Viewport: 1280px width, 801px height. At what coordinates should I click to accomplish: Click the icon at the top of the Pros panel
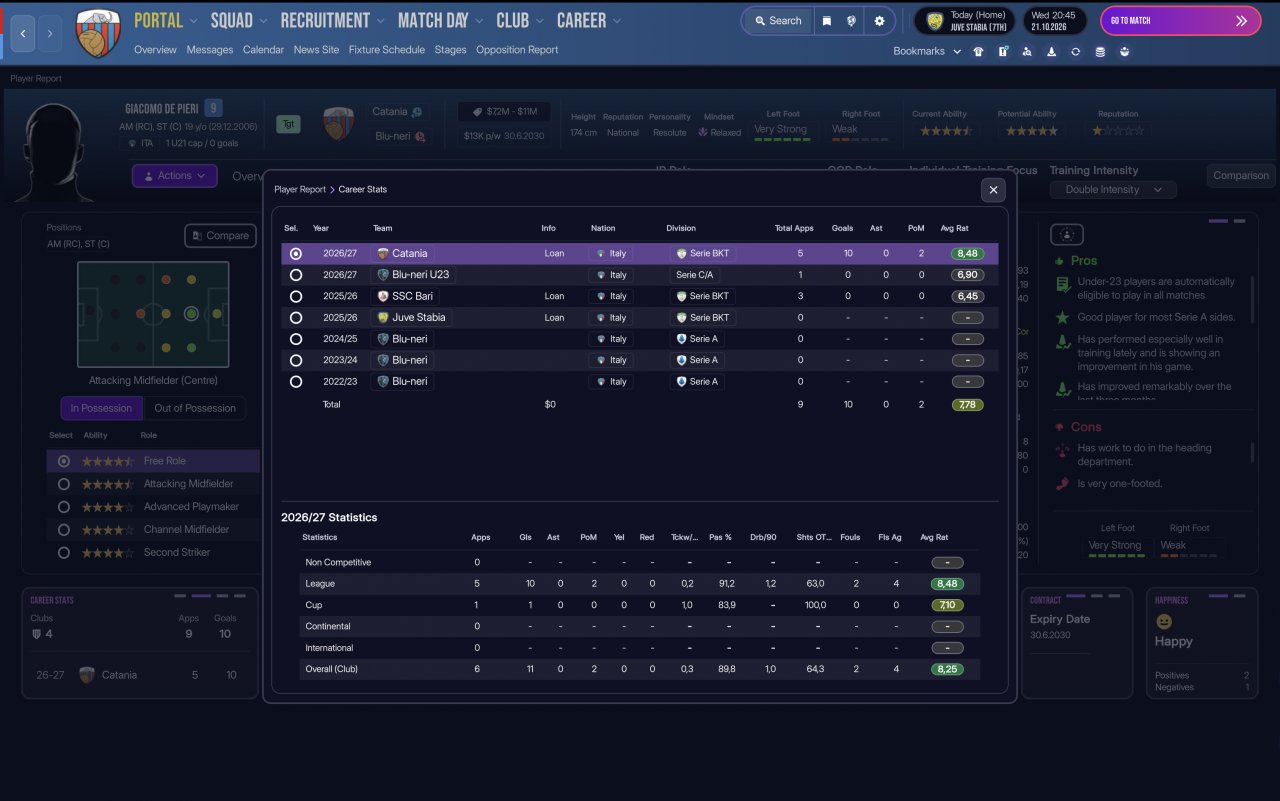tap(1067, 234)
